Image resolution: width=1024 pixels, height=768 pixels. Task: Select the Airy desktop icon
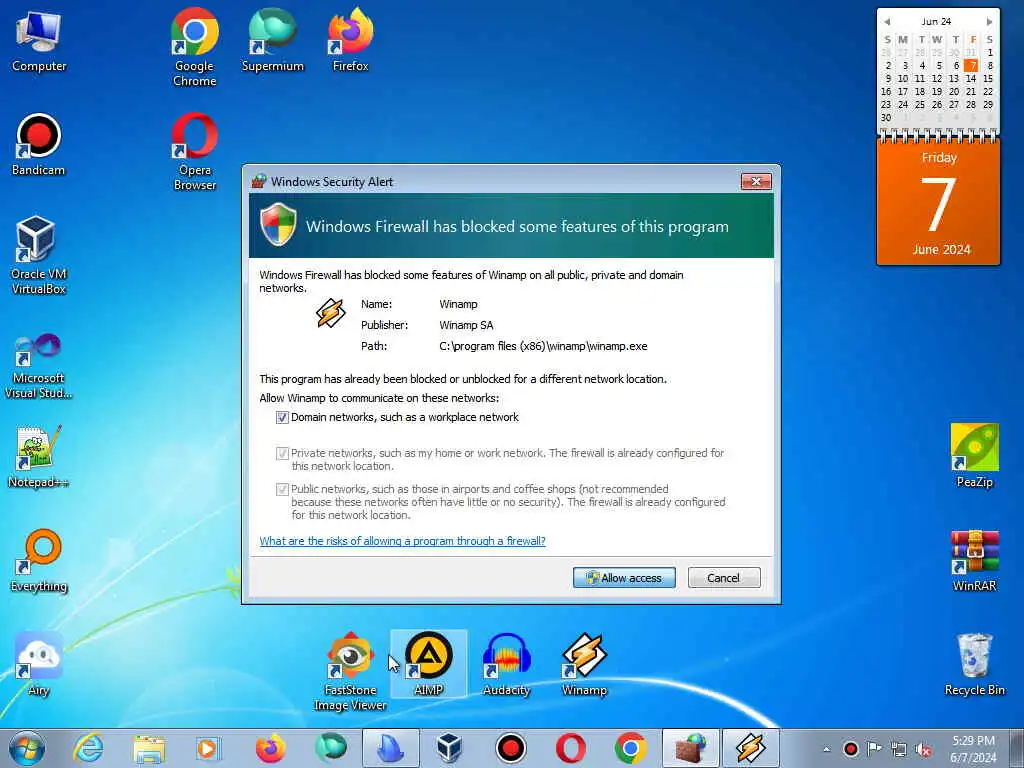click(x=39, y=665)
